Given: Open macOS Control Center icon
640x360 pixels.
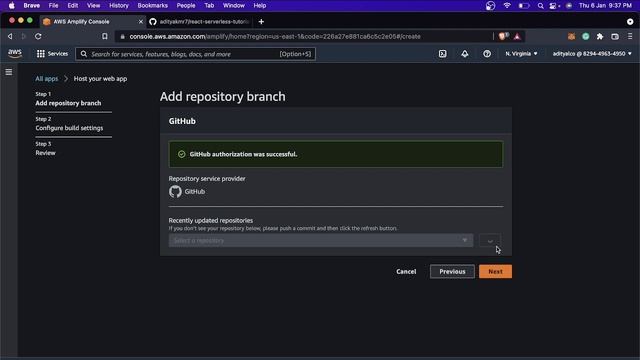Looking at the screenshot, I should 554,6.
